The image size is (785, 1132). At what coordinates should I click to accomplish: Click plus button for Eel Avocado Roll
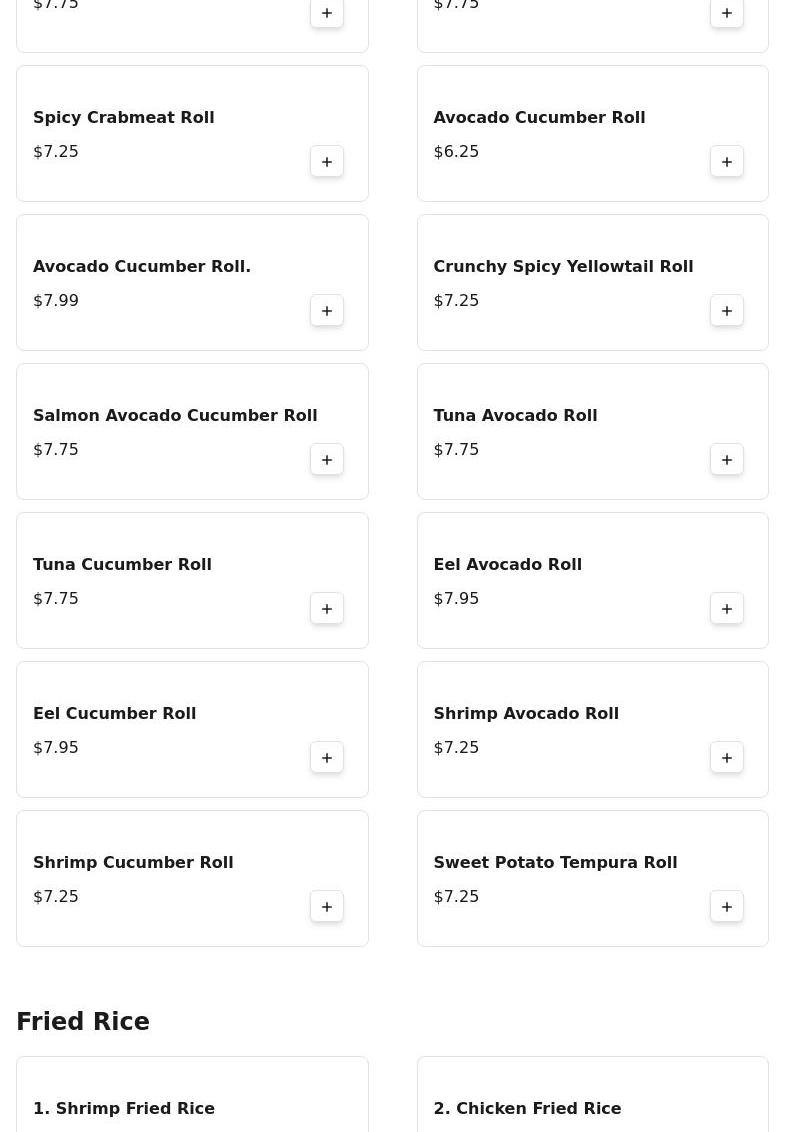tap(727, 609)
